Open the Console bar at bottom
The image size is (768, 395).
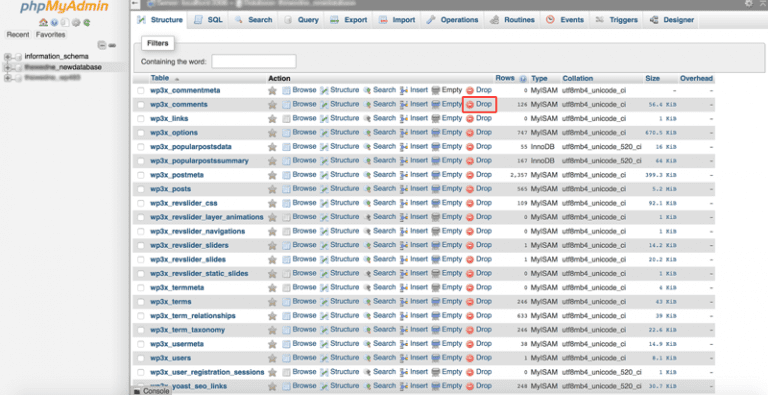pyautogui.click(x=151, y=391)
